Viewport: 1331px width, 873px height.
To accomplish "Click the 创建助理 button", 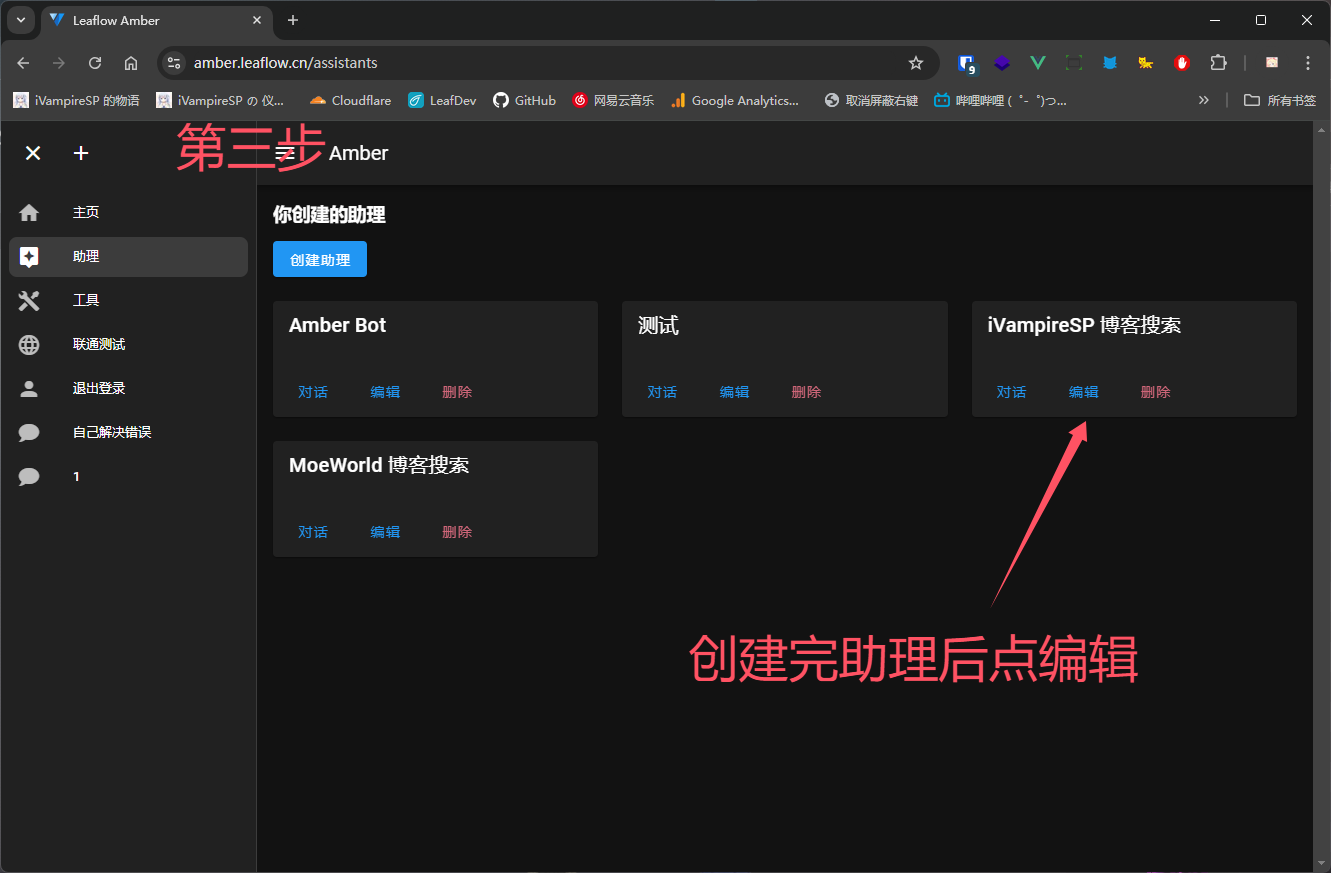I will click(x=319, y=258).
